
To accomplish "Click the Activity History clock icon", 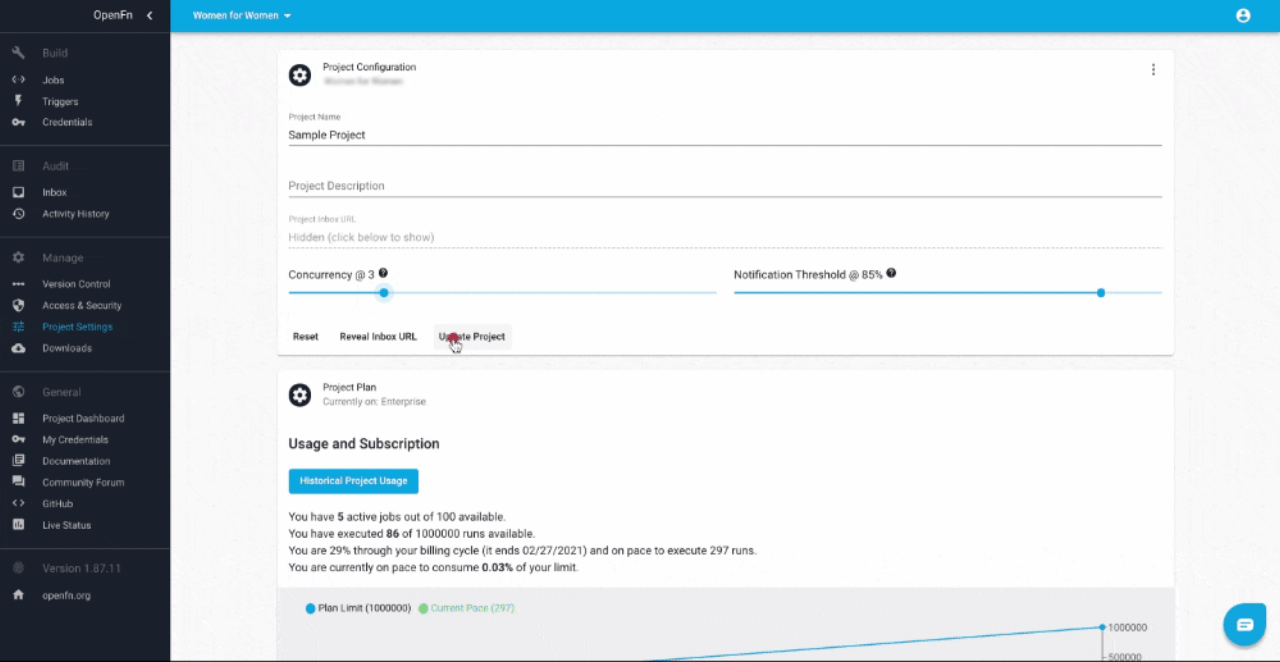I will click(18, 214).
